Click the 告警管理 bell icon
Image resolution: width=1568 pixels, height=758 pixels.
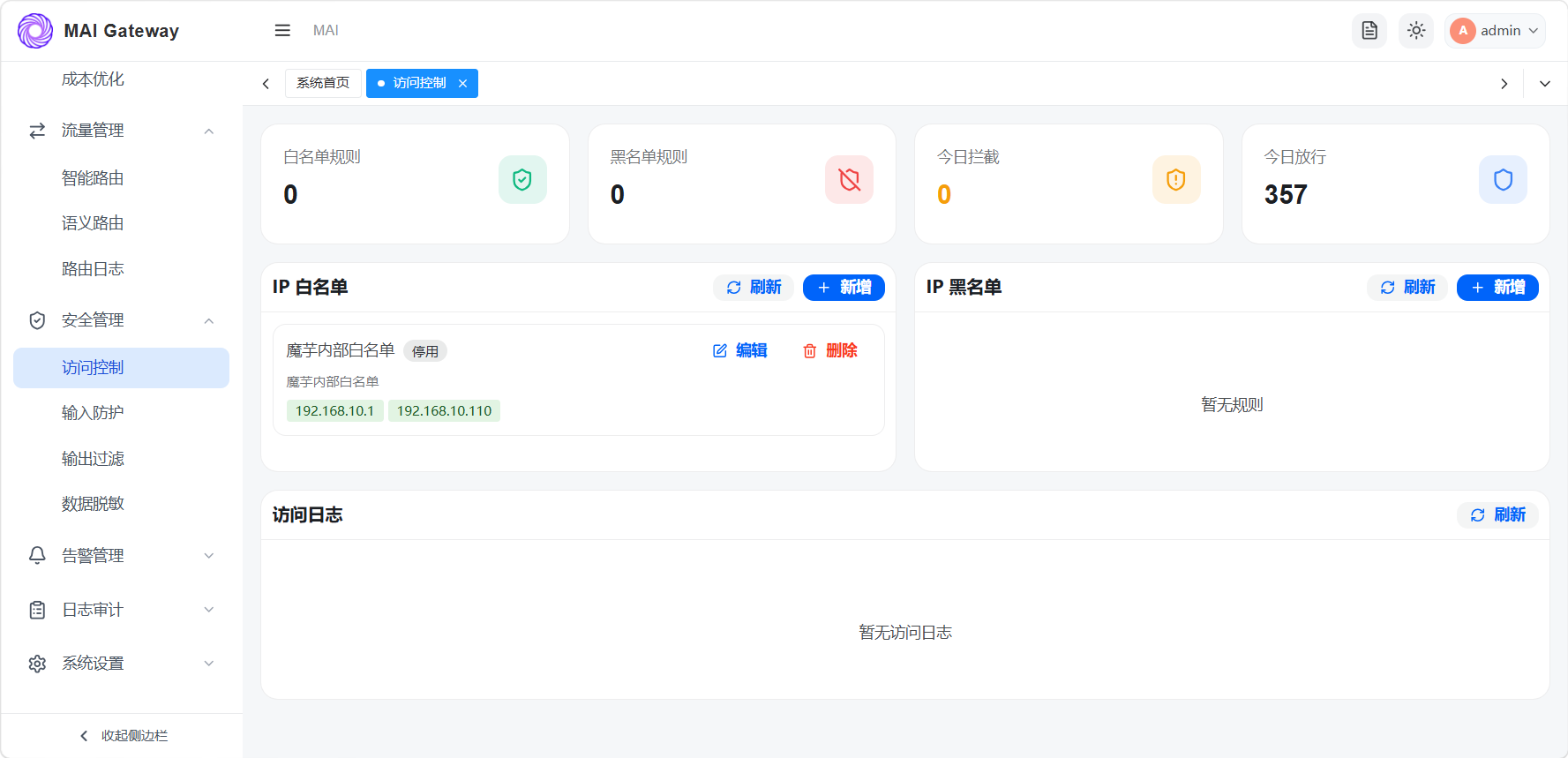point(37,556)
